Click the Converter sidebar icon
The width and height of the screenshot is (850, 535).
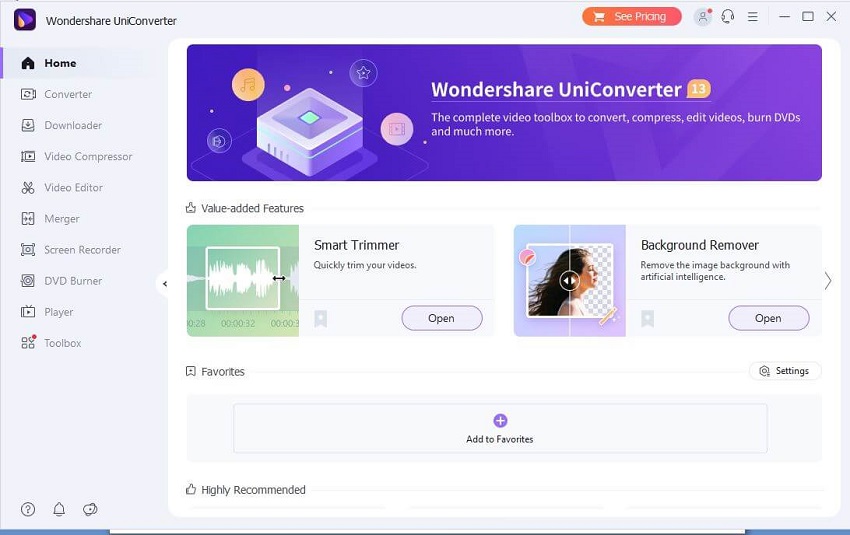click(x=28, y=94)
